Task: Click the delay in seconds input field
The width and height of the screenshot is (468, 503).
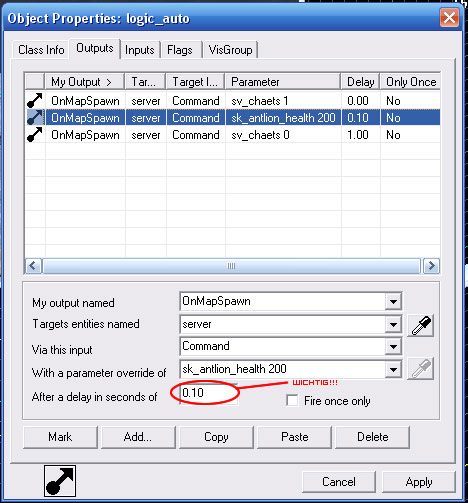Action: [x=209, y=393]
